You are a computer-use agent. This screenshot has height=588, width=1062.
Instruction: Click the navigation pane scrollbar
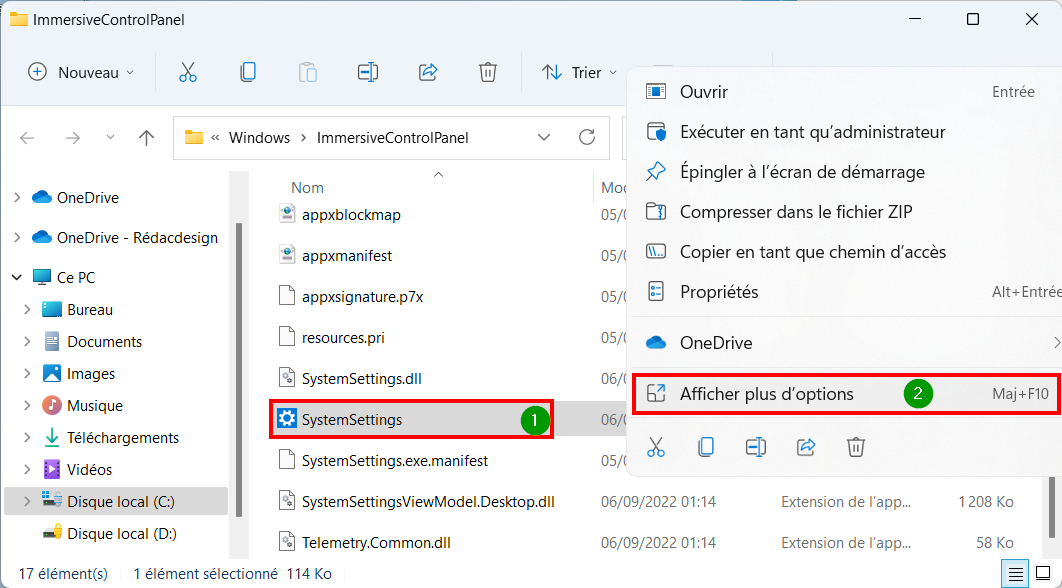pos(238,370)
